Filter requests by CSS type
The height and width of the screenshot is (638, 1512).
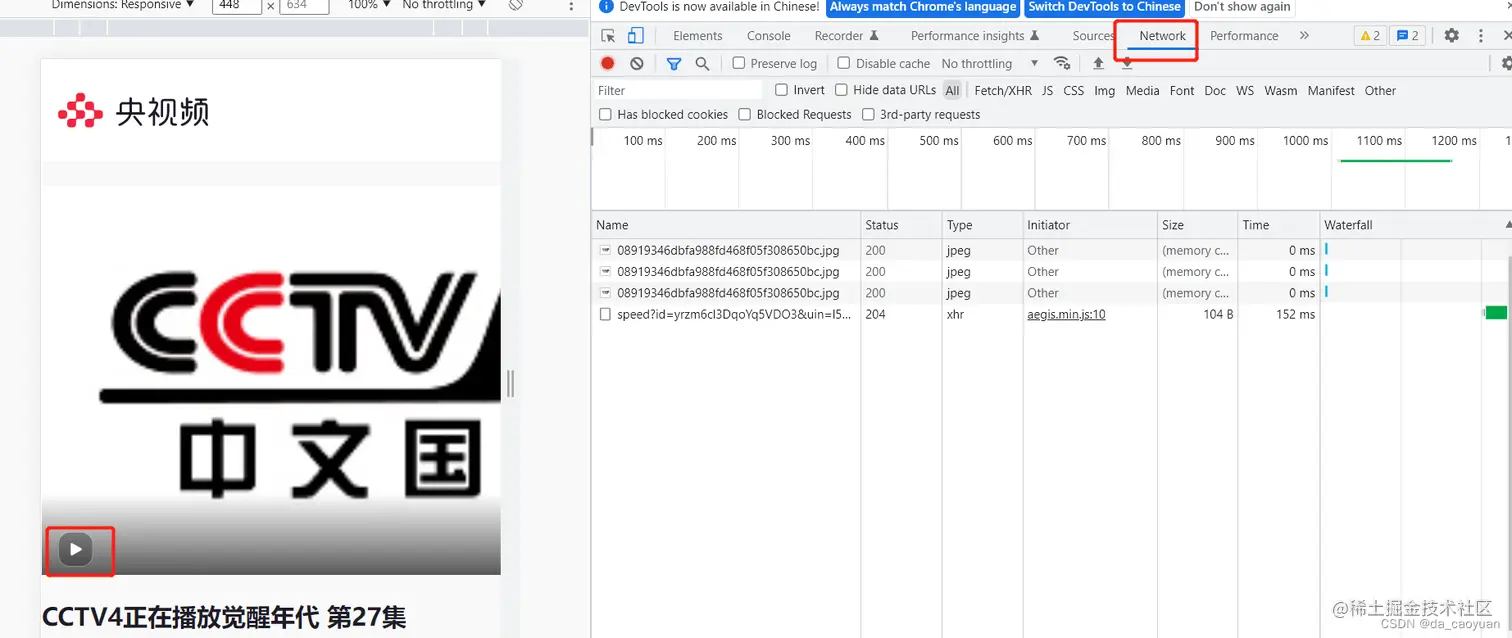(1073, 90)
